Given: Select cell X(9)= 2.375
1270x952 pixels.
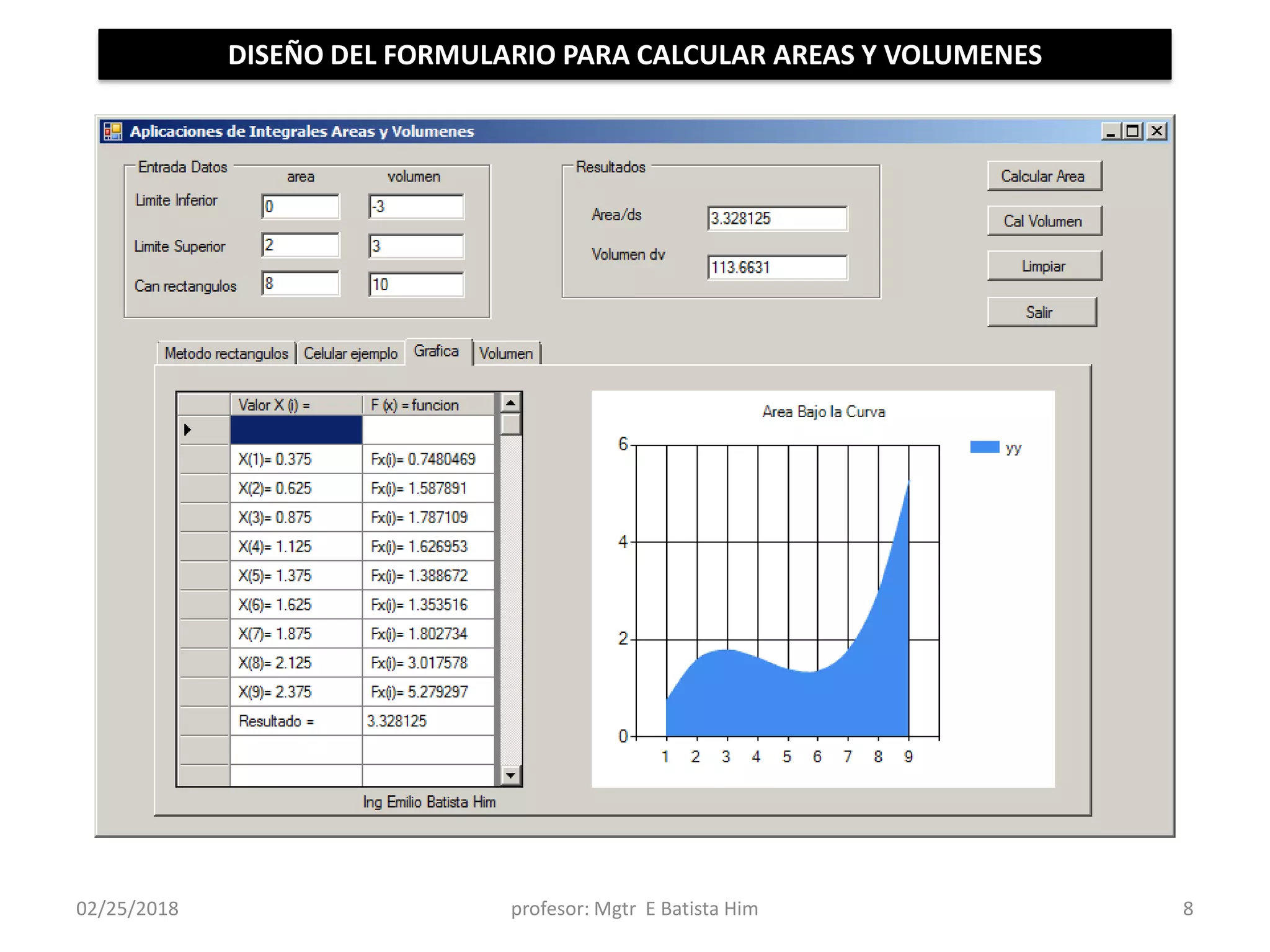Looking at the screenshot, I should pyautogui.click(x=296, y=692).
